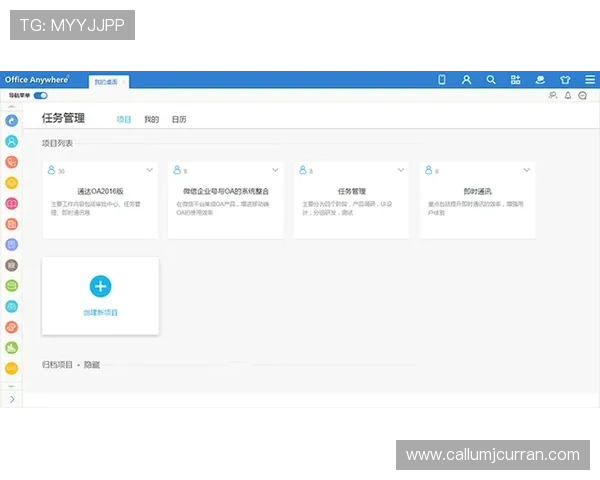Click the purple sidebar icon

(11, 245)
